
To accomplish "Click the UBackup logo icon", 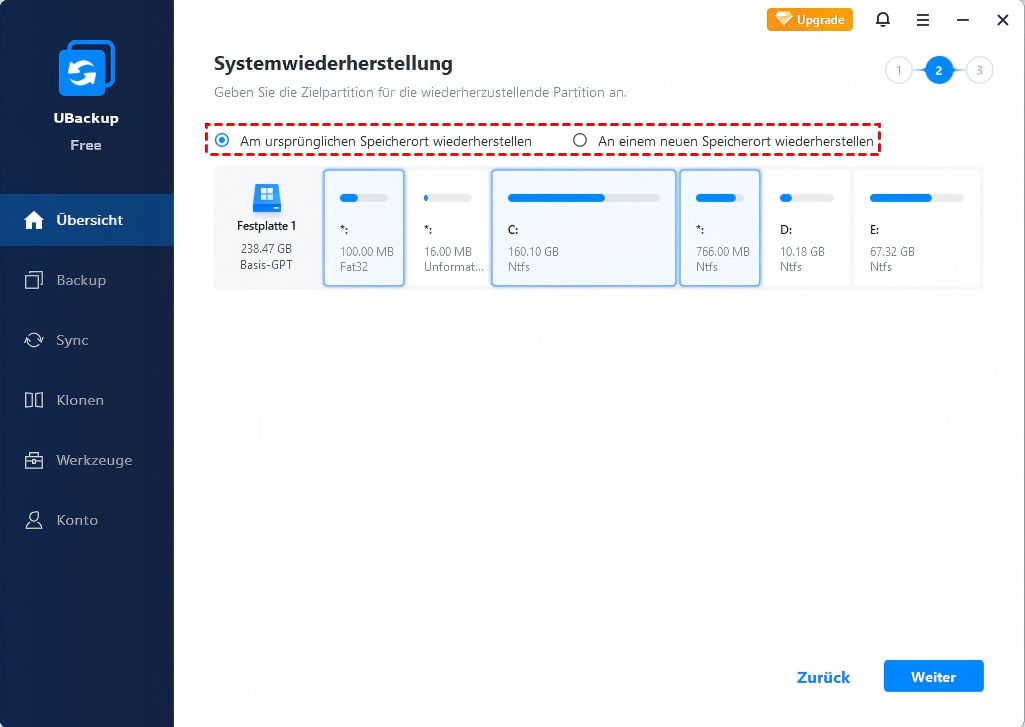I will 86,69.
